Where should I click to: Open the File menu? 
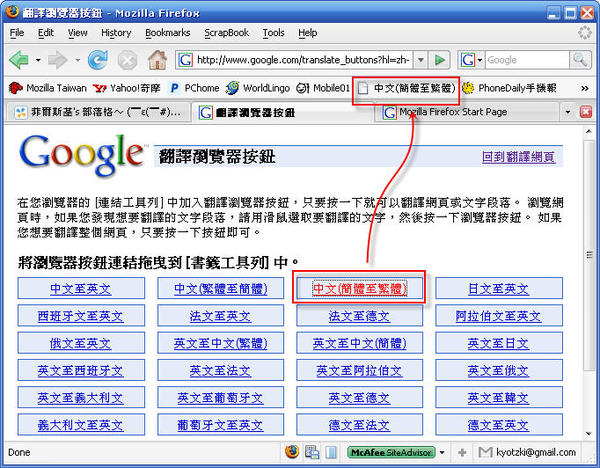coord(16,33)
